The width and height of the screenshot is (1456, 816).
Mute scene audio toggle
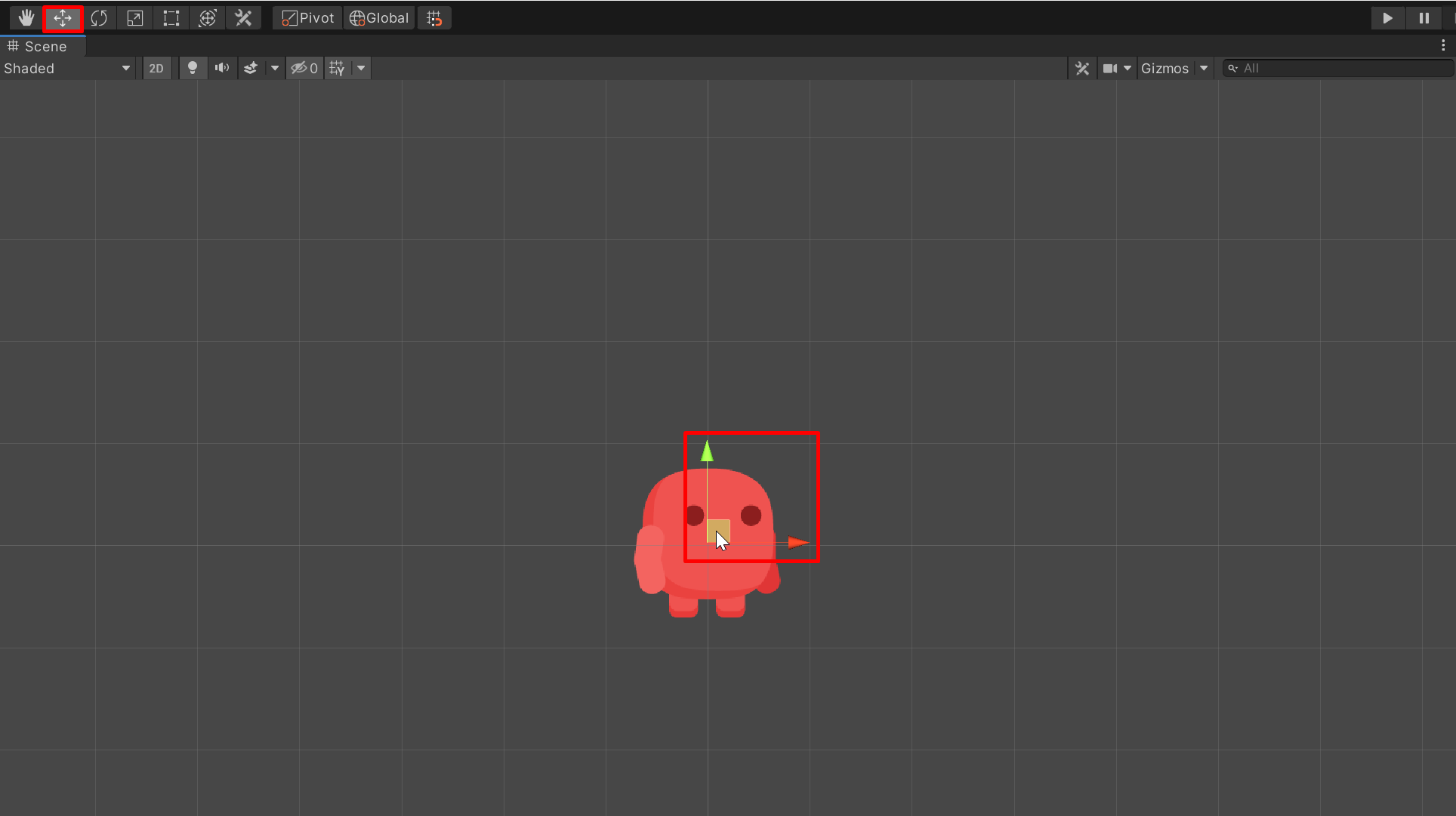[x=221, y=68]
